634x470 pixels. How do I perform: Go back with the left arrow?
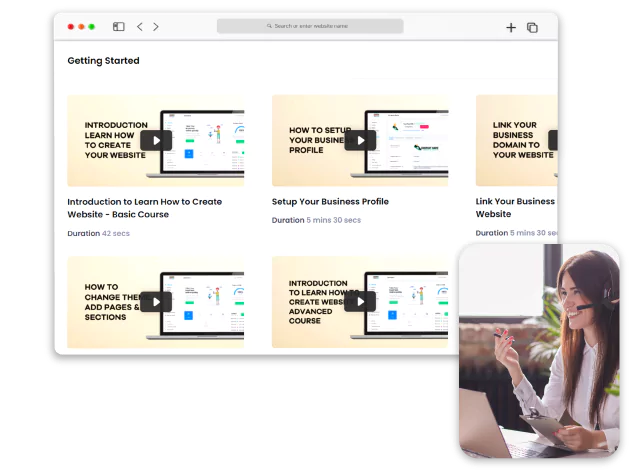[x=140, y=27]
